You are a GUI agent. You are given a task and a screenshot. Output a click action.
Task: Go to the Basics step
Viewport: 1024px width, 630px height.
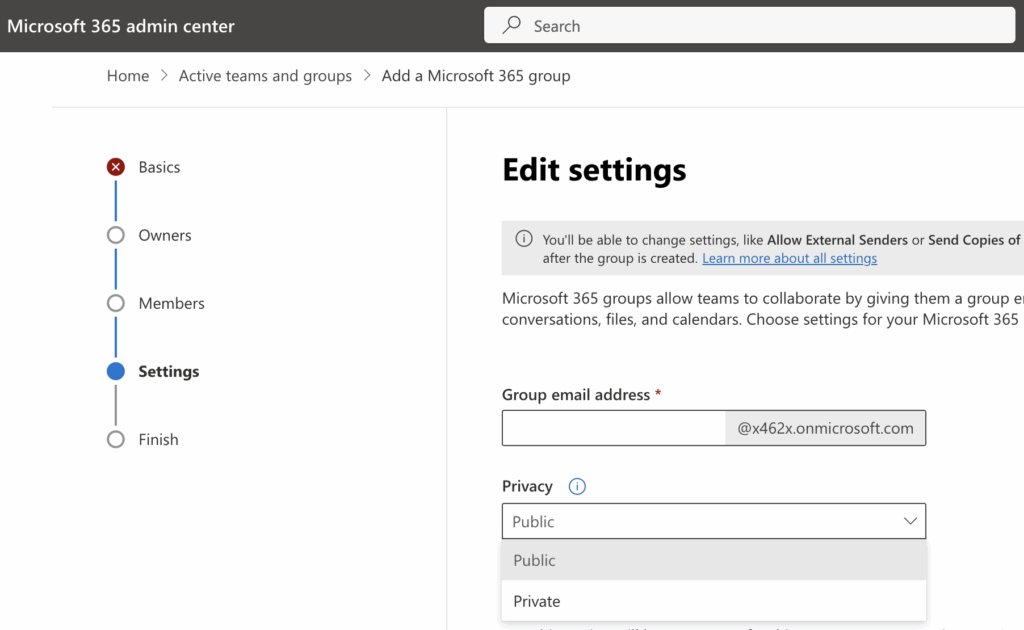click(160, 167)
